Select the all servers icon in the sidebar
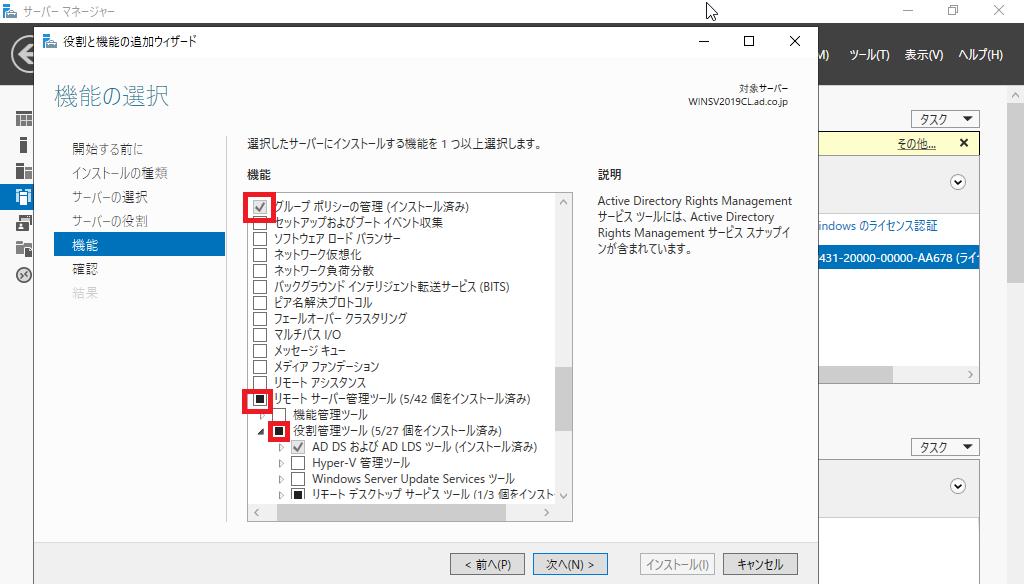The width and height of the screenshot is (1024, 584). pos(24,171)
